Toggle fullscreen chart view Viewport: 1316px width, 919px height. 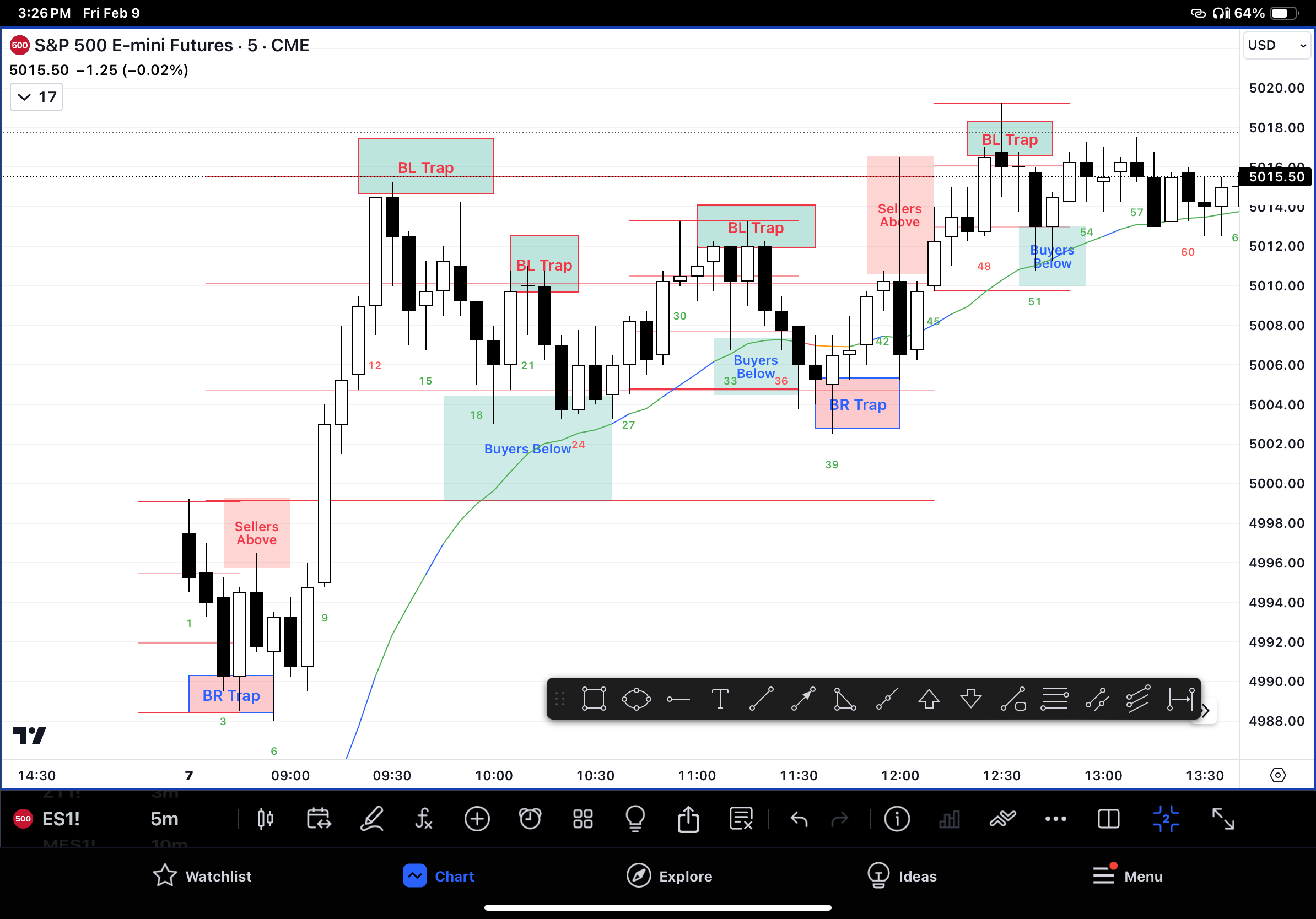(x=1224, y=819)
